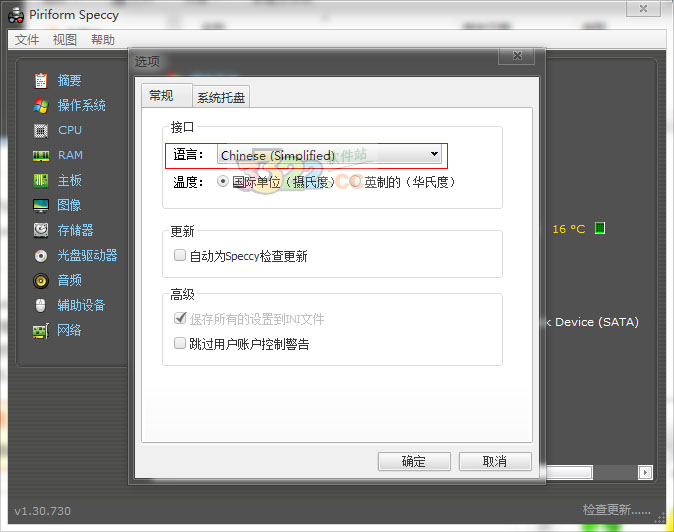674x532 pixels.
Task: Select the 网络 network card icon
Action: [x=41, y=331]
